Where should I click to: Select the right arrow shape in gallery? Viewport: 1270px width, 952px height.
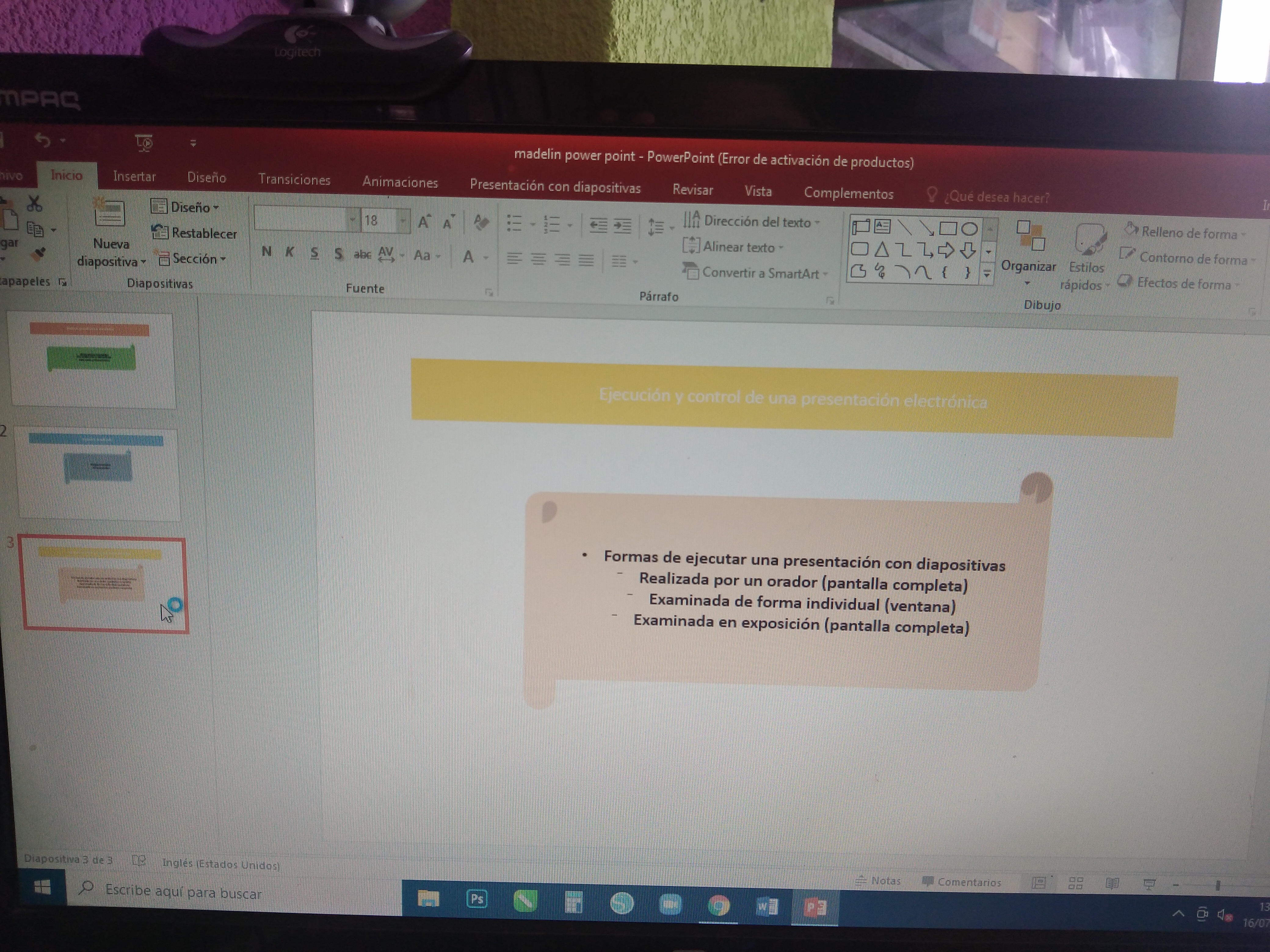945,251
